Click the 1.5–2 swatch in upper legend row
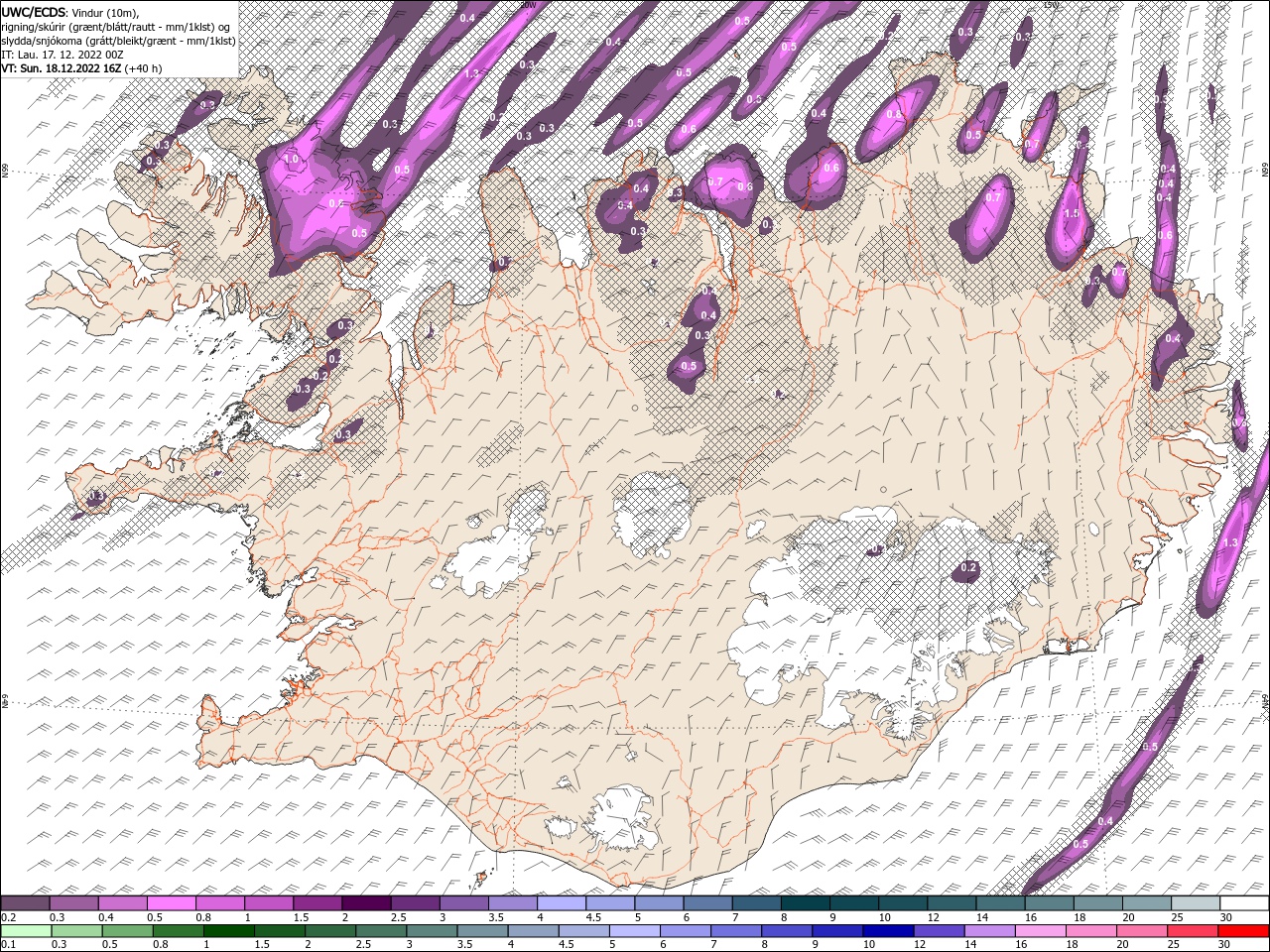Screen dimensions: 1270x952 point(317,903)
